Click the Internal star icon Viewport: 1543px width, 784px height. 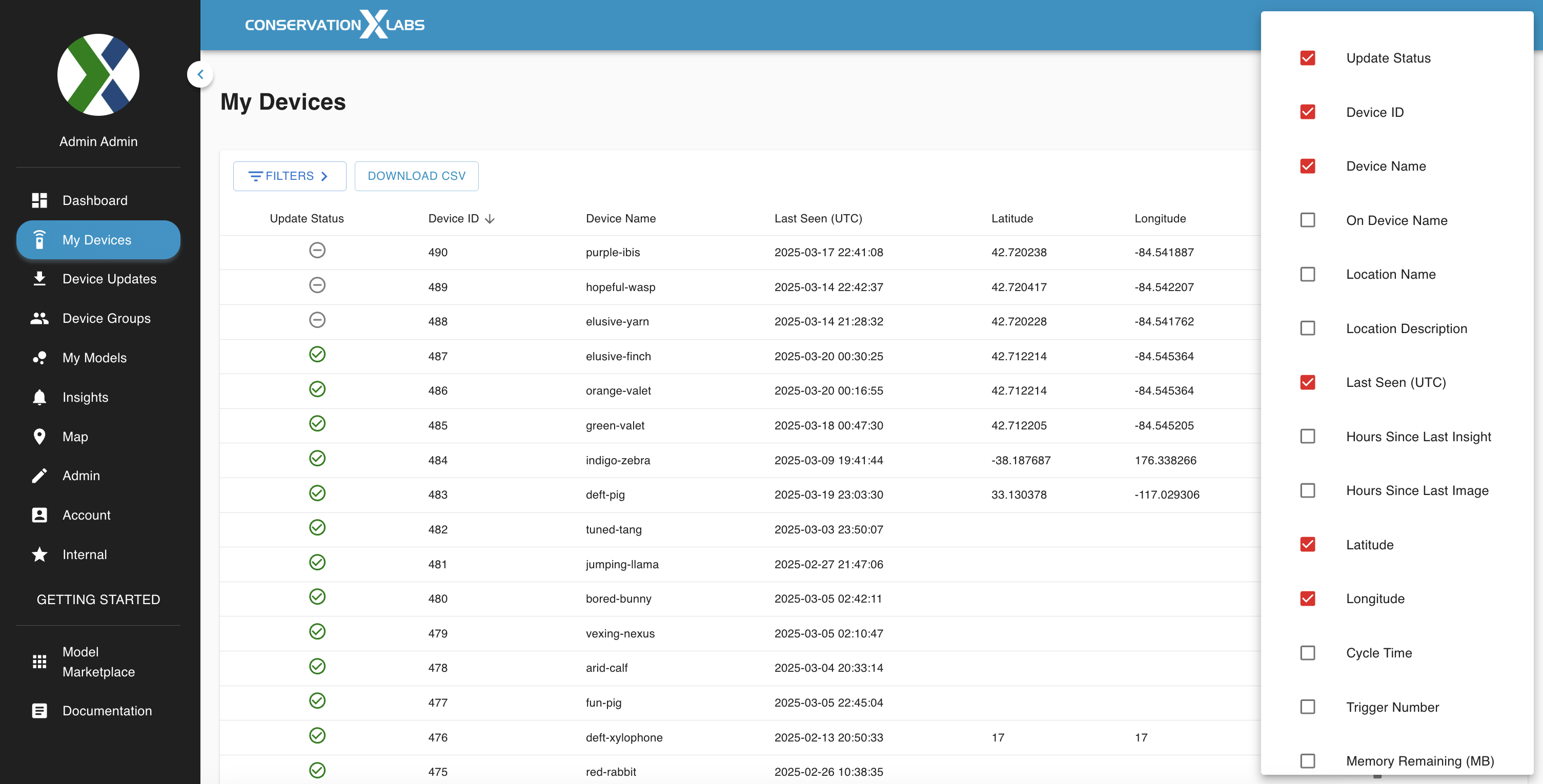pos(39,554)
